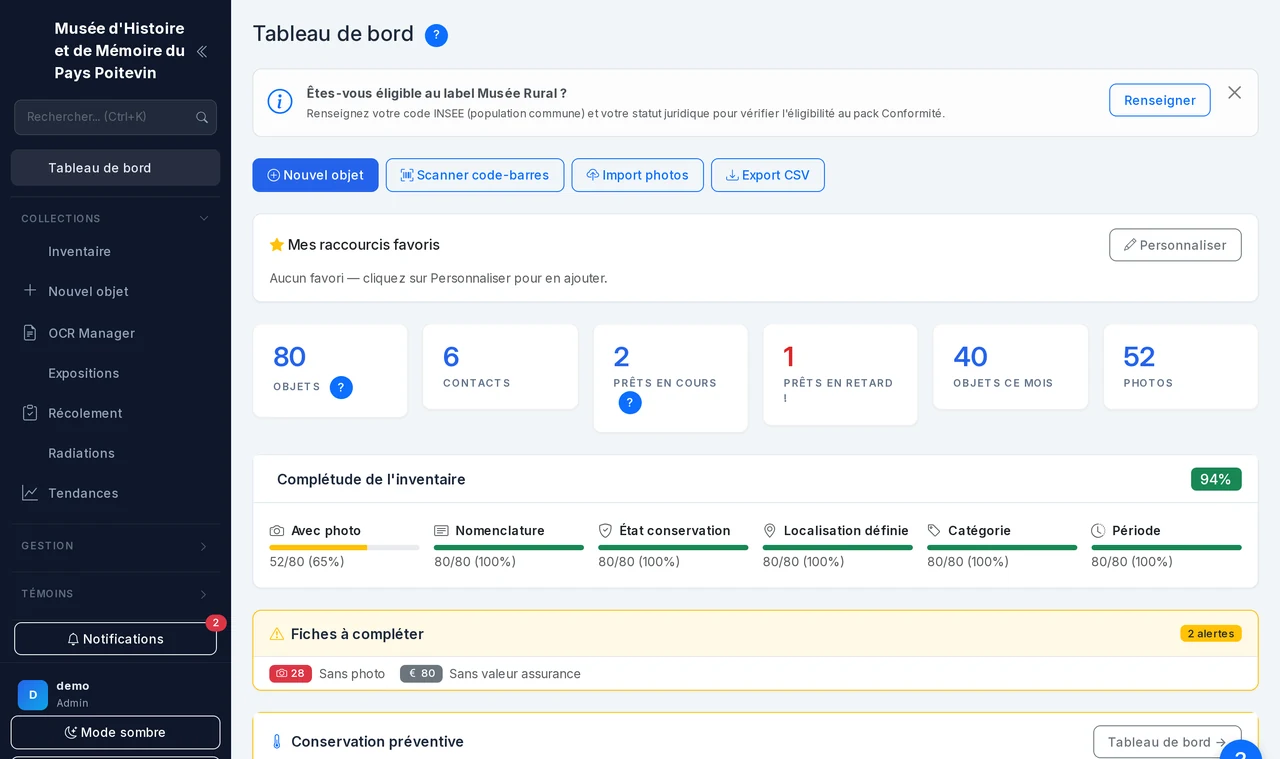Image resolution: width=1280 pixels, height=759 pixels.
Task: Click search magnifier icon in sidebar
Action: tap(202, 117)
